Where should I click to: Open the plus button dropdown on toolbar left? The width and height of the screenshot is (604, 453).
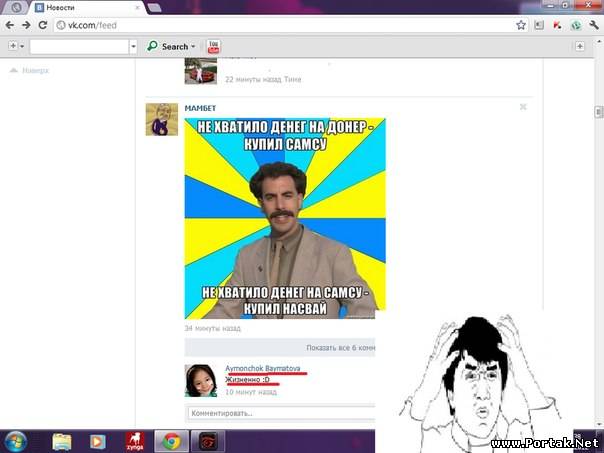tap(22, 46)
